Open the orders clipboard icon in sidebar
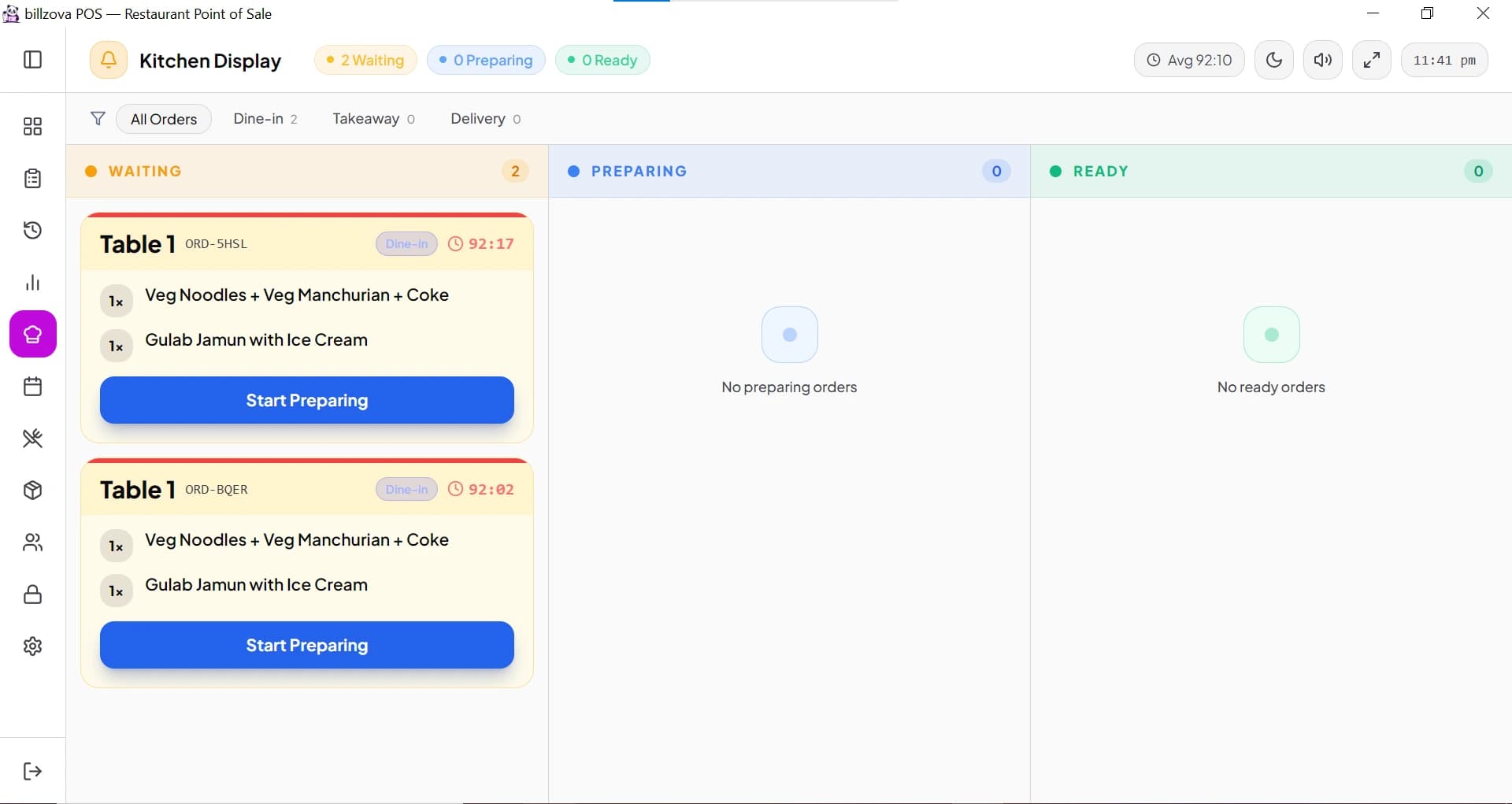This screenshot has height=804, width=1512. (x=33, y=179)
